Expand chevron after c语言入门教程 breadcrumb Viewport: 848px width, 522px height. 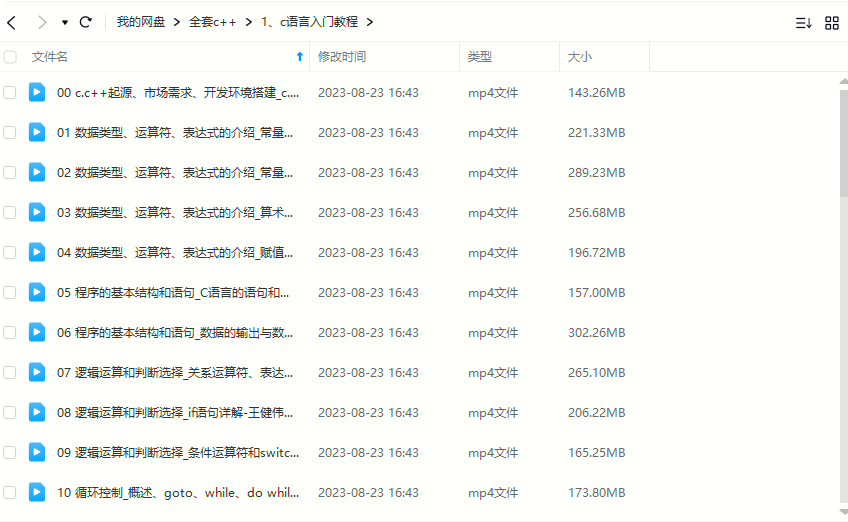tap(370, 22)
